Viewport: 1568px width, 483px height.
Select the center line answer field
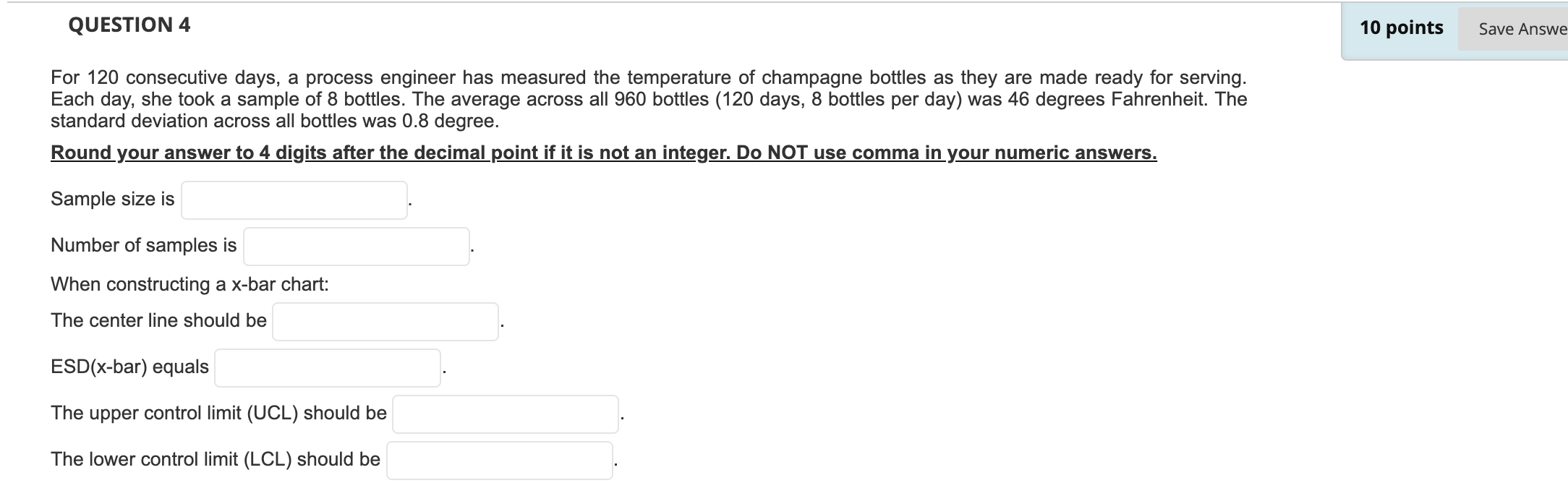click(384, 320)
